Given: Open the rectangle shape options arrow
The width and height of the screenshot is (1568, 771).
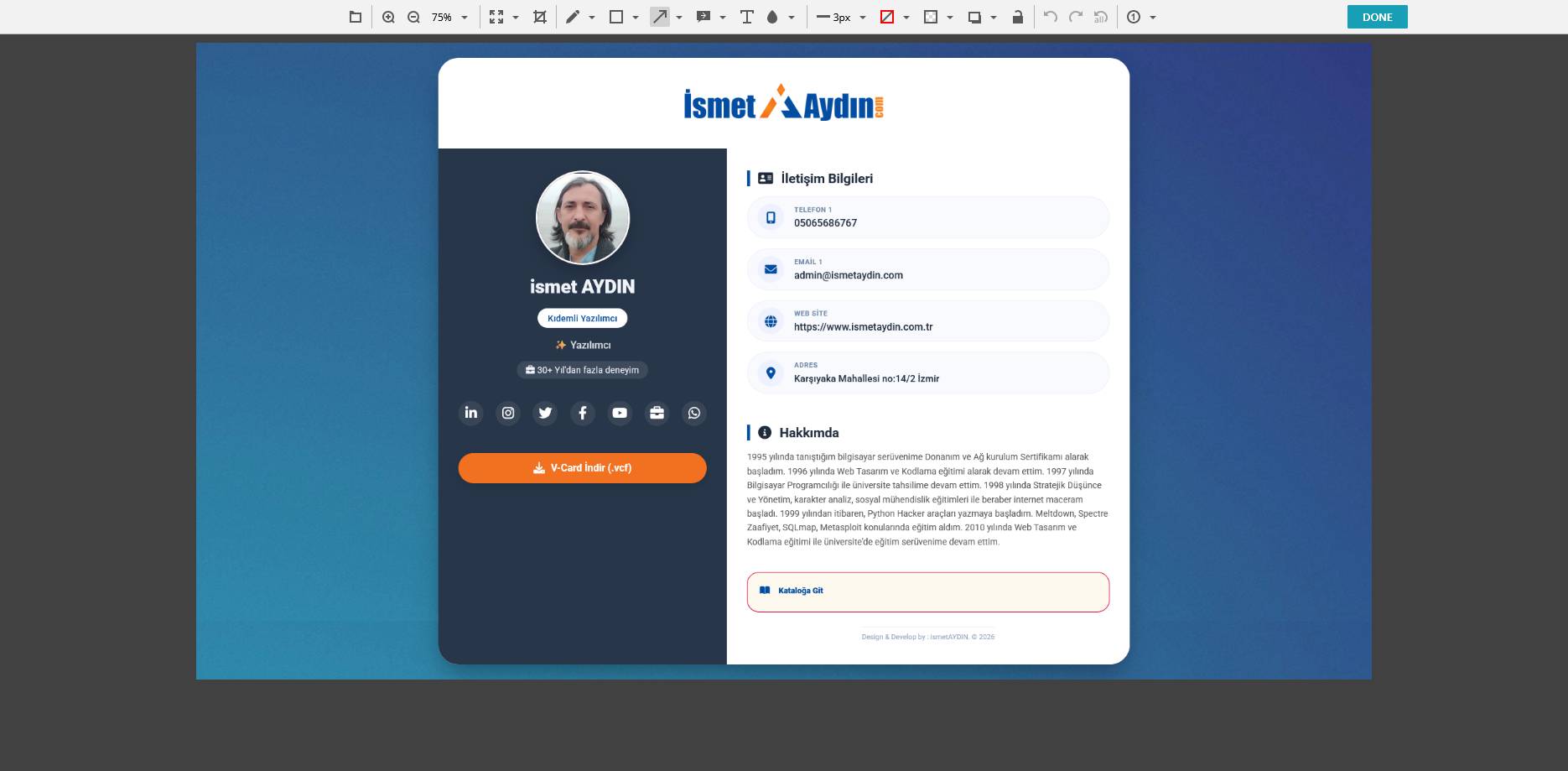Looking at the screenshot, I should [636, 18].
